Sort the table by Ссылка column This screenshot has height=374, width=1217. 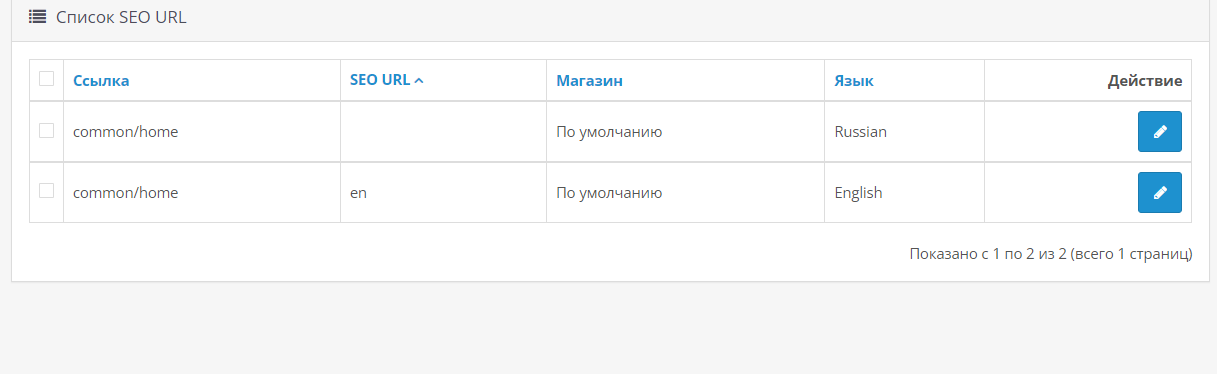(101, 81)
